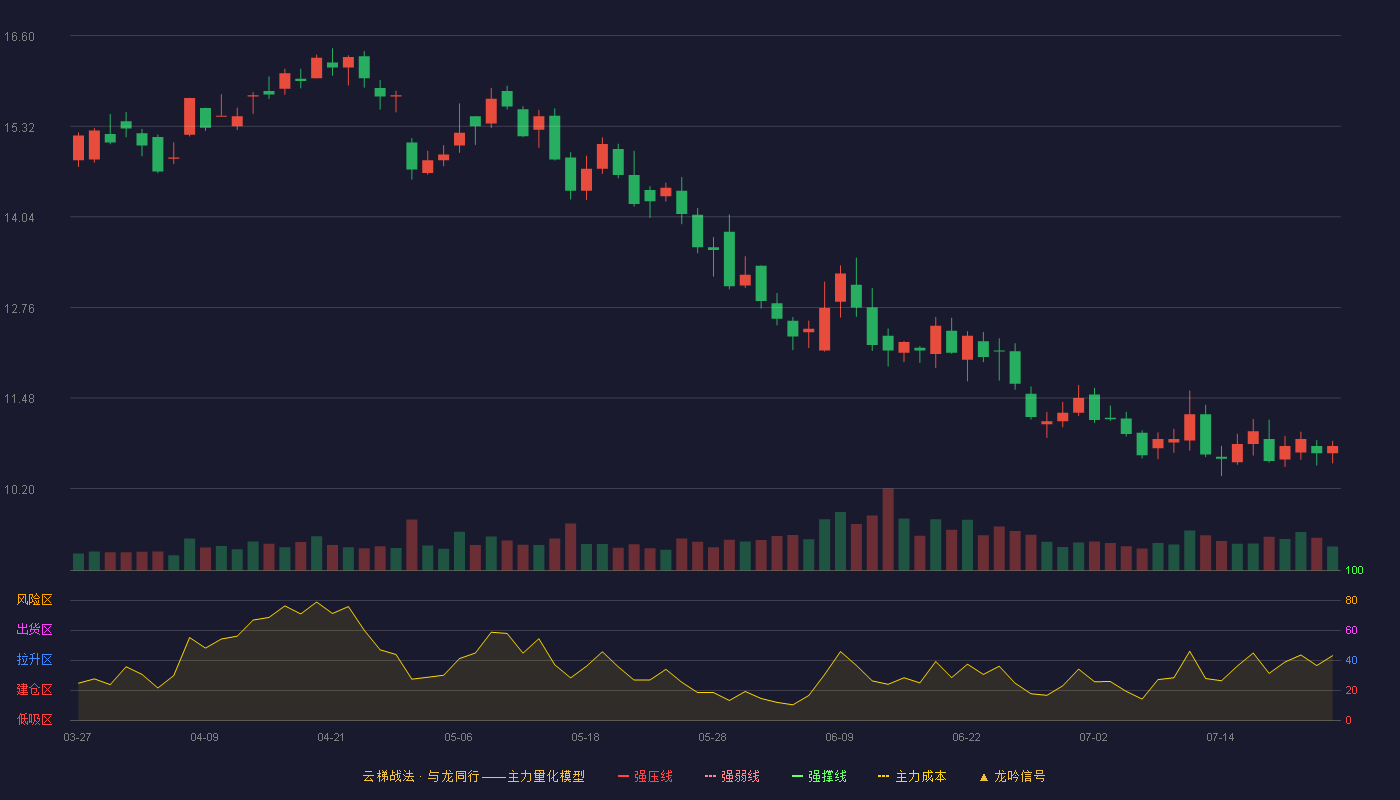Click the 云梯战法 主力量化模型 legend title
This screenshot has height=800, width=1400.
click(x=474, y=776)
